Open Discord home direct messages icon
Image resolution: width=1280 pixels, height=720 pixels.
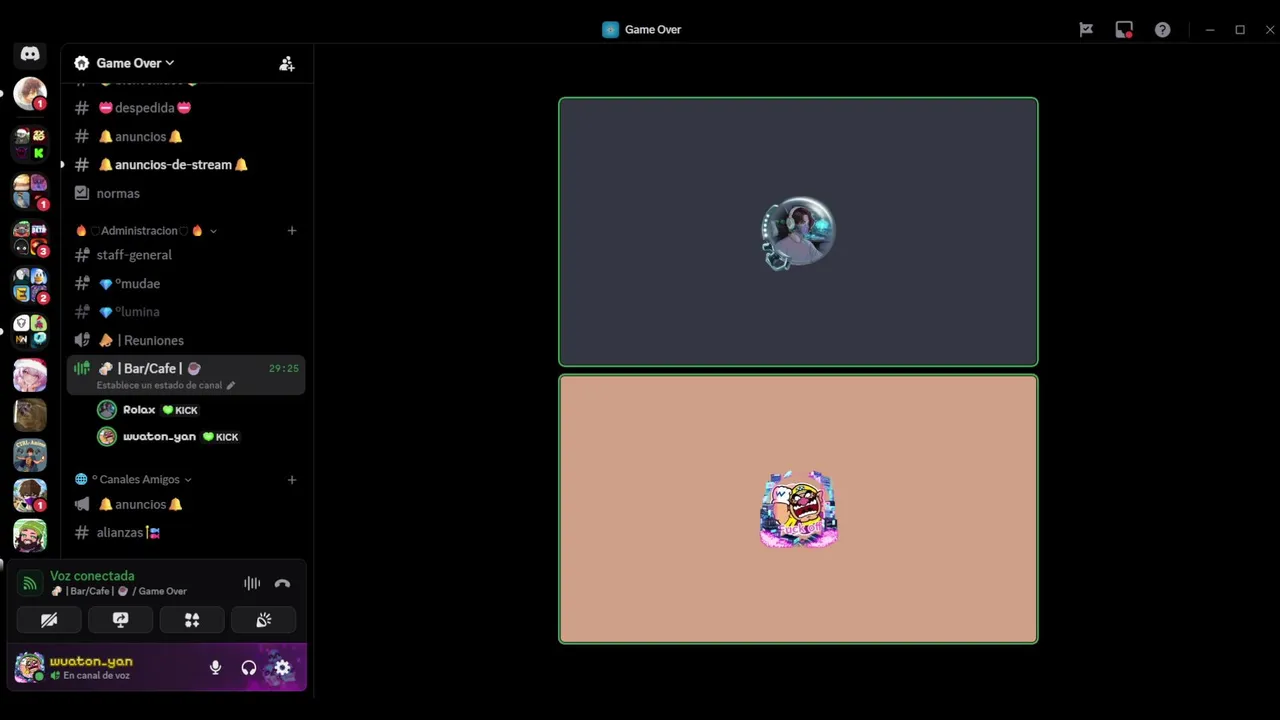(x=30, y=54)
